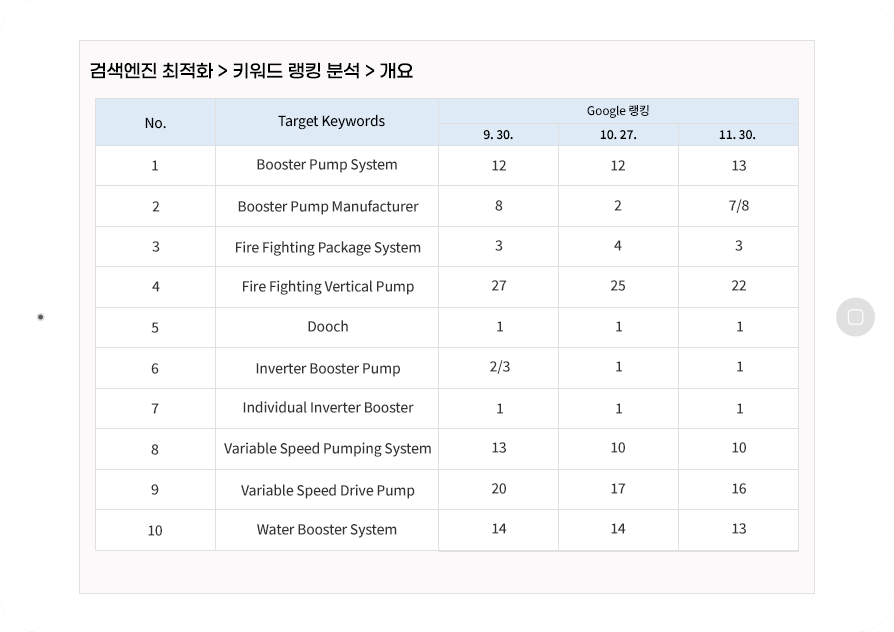The image size is (894, 632).
Task: Click the '17' ranking for Variable Speed Drive Pump
Action: (618, 489)
